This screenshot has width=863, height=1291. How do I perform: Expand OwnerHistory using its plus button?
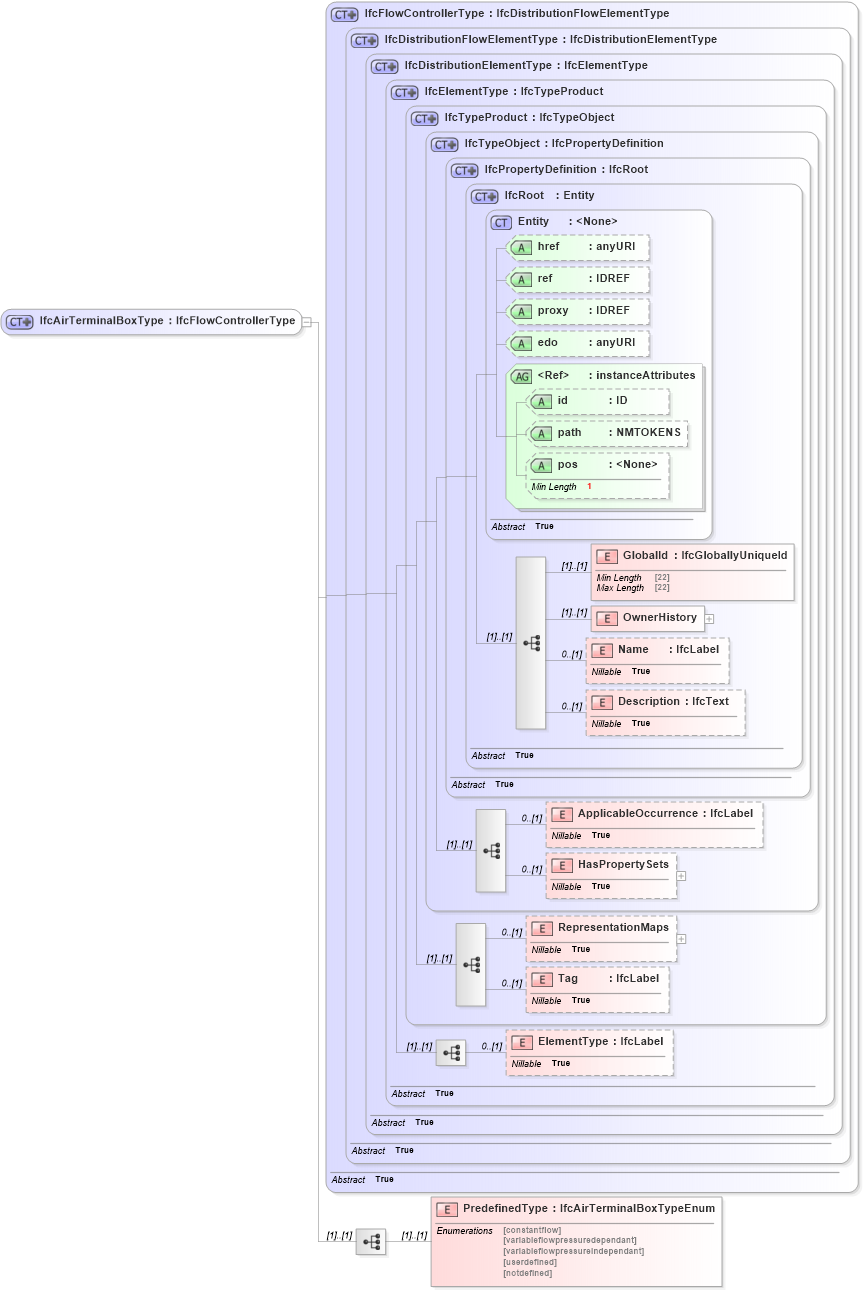tap(709, 618)
